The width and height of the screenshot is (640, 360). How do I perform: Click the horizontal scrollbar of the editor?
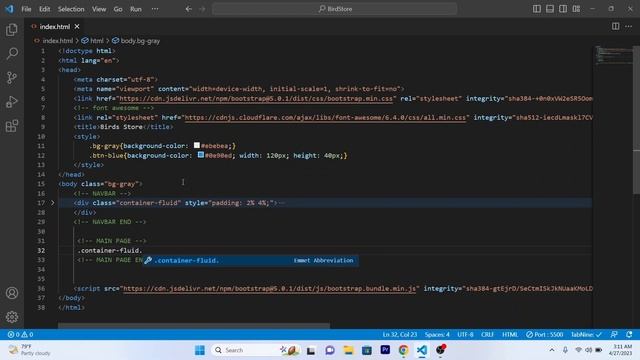point(194,325)
